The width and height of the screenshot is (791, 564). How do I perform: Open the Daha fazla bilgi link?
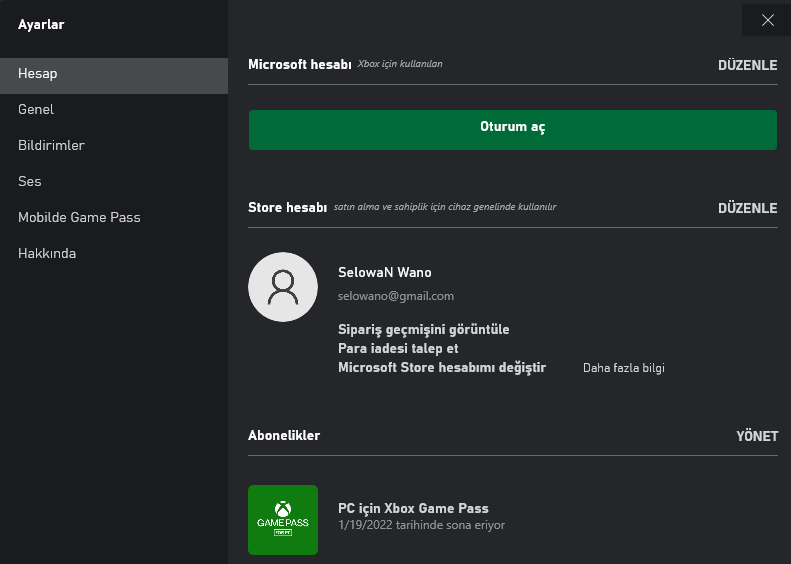pos(623,368)
